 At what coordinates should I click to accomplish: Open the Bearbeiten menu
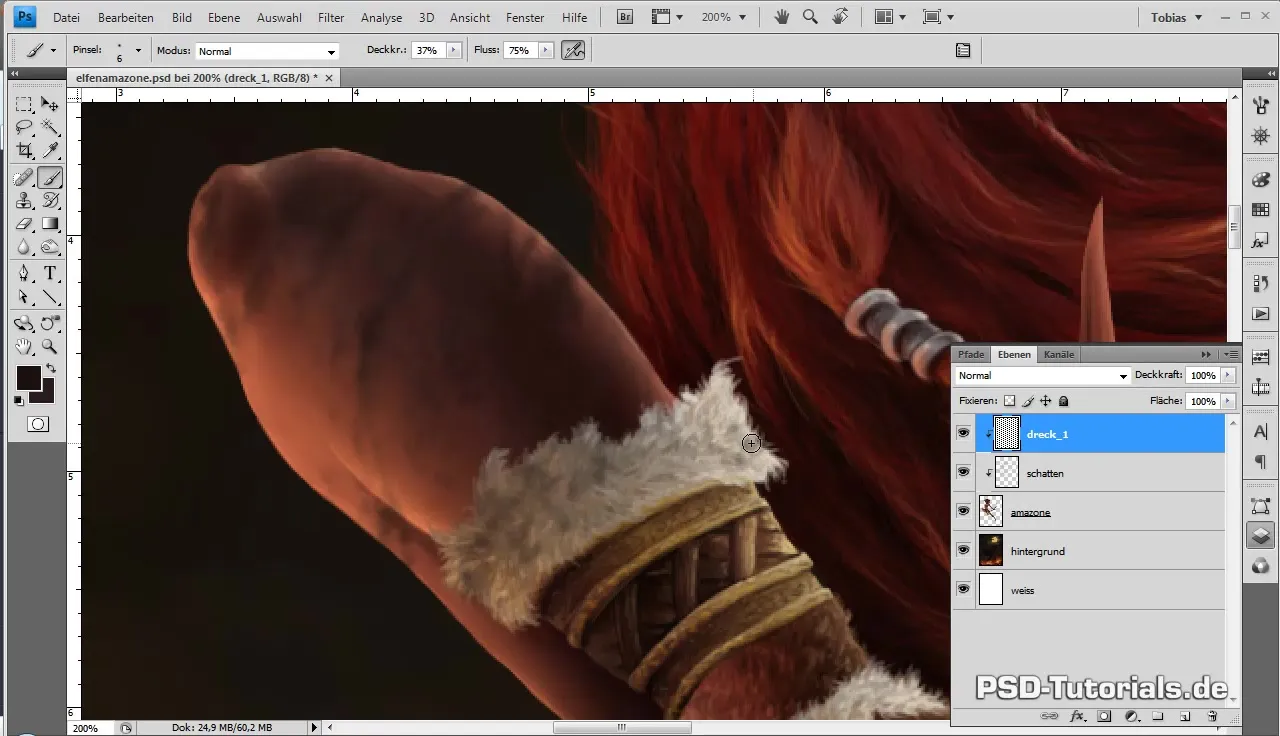pyautogui.click(x=126, y=18)
